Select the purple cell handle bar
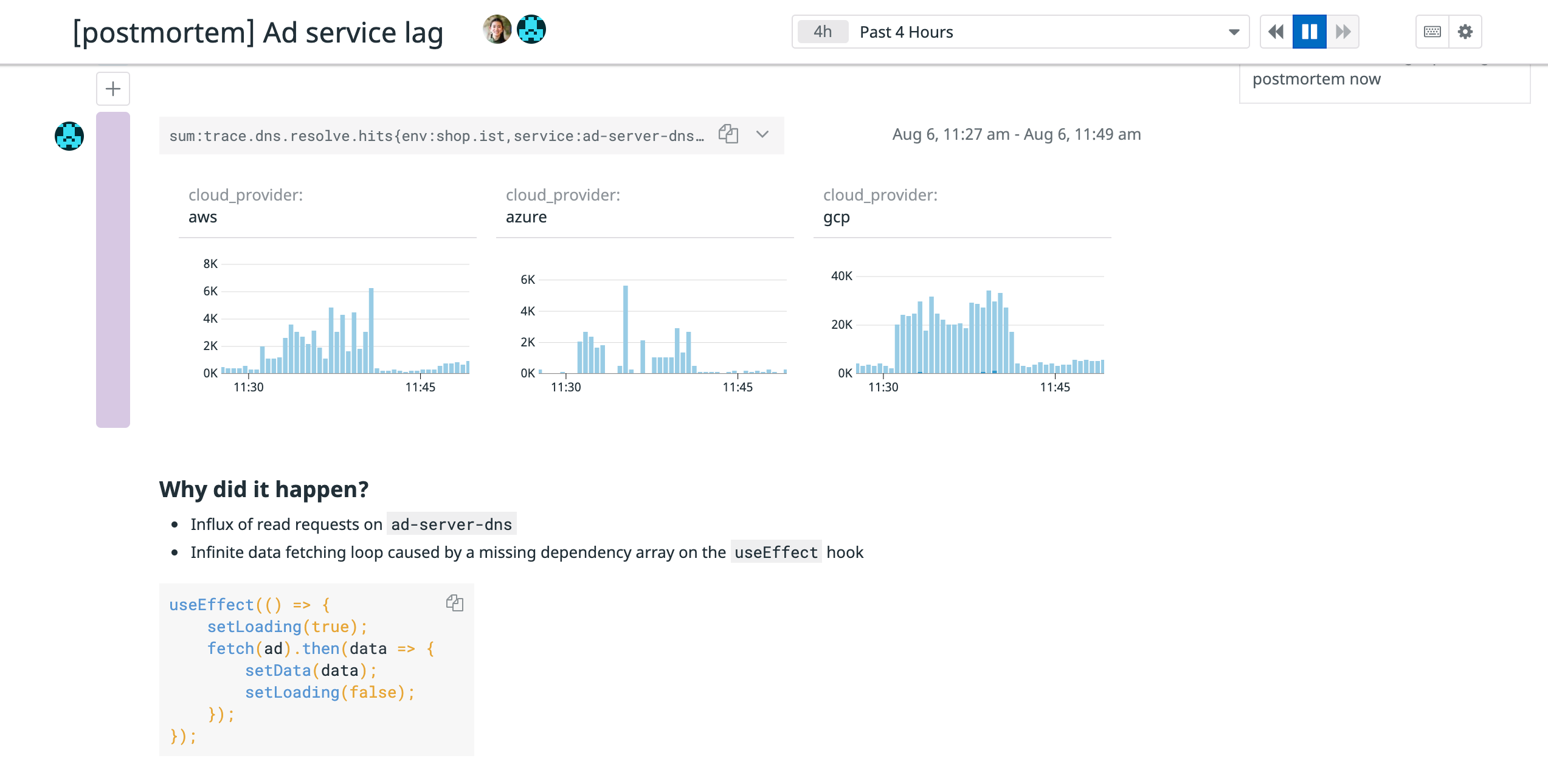Image resolution: width=1548 pixels, height=784 pixels. point(113,269)
